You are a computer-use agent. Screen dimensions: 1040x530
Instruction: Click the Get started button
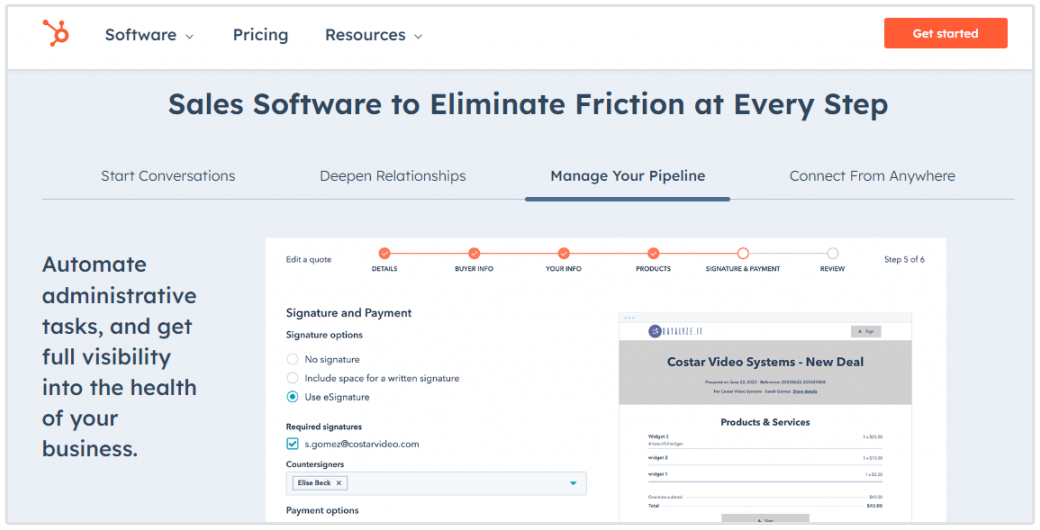click(945, 33)
